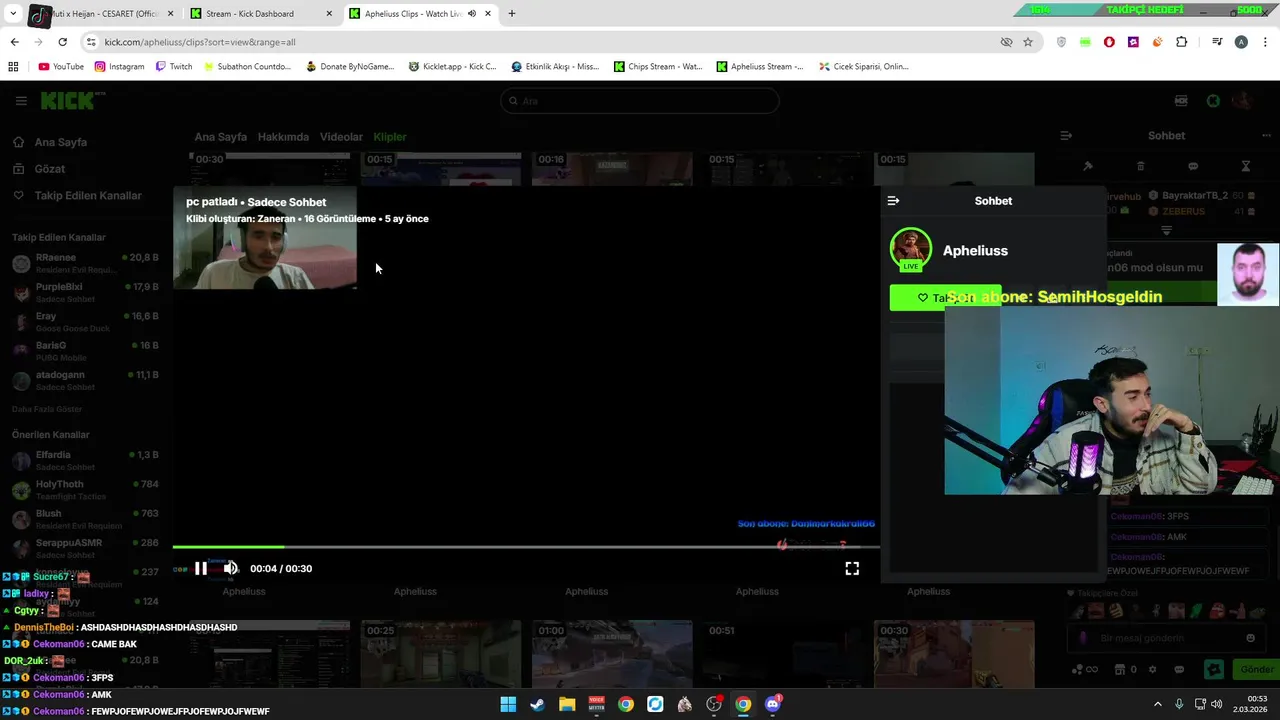Collapse the clip's Sohbet panel via arrow icon
Viewport: 1280px width, 720px height.
click(x=893, y=201)
